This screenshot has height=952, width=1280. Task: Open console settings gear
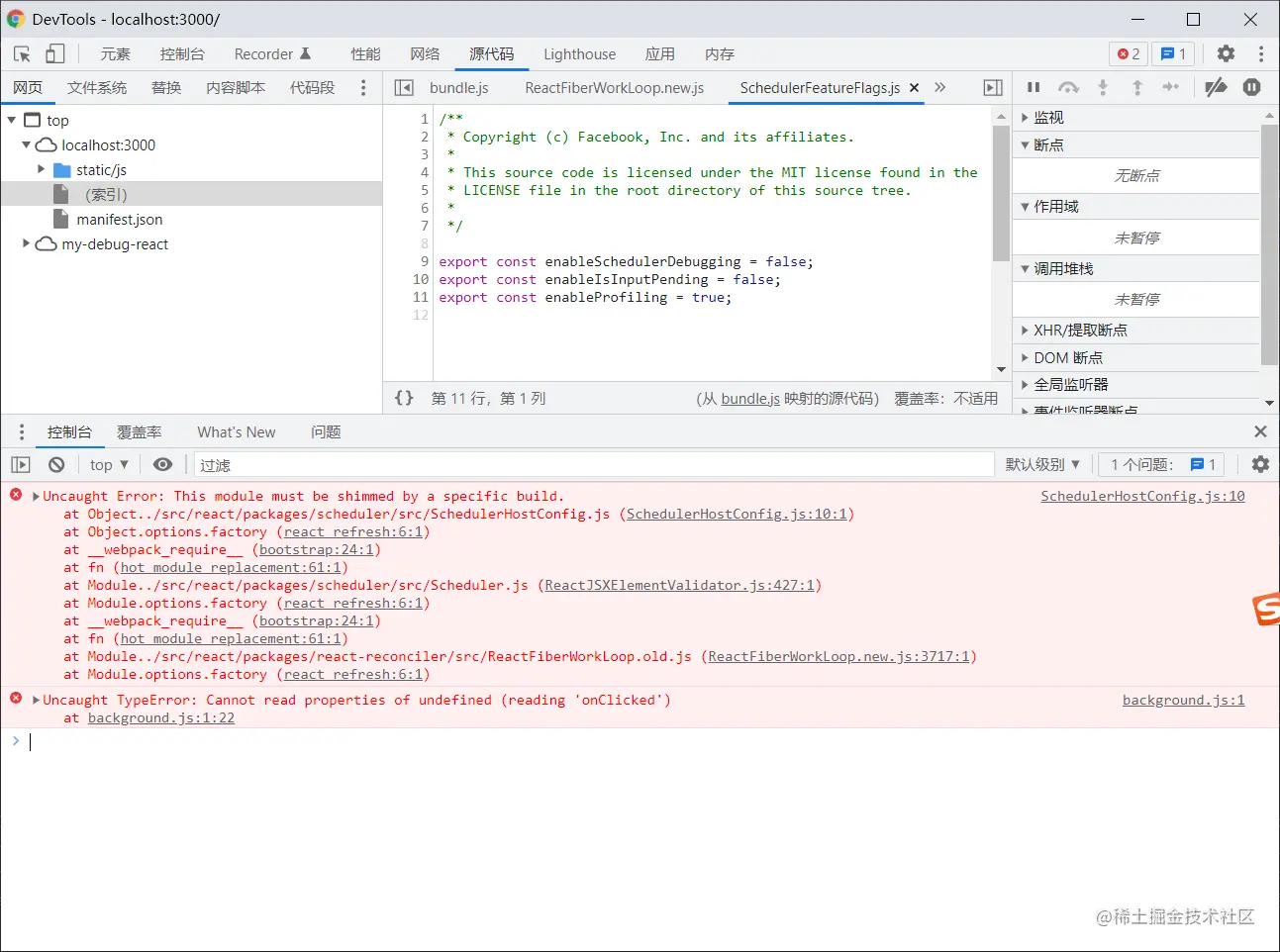[1260, 464]
